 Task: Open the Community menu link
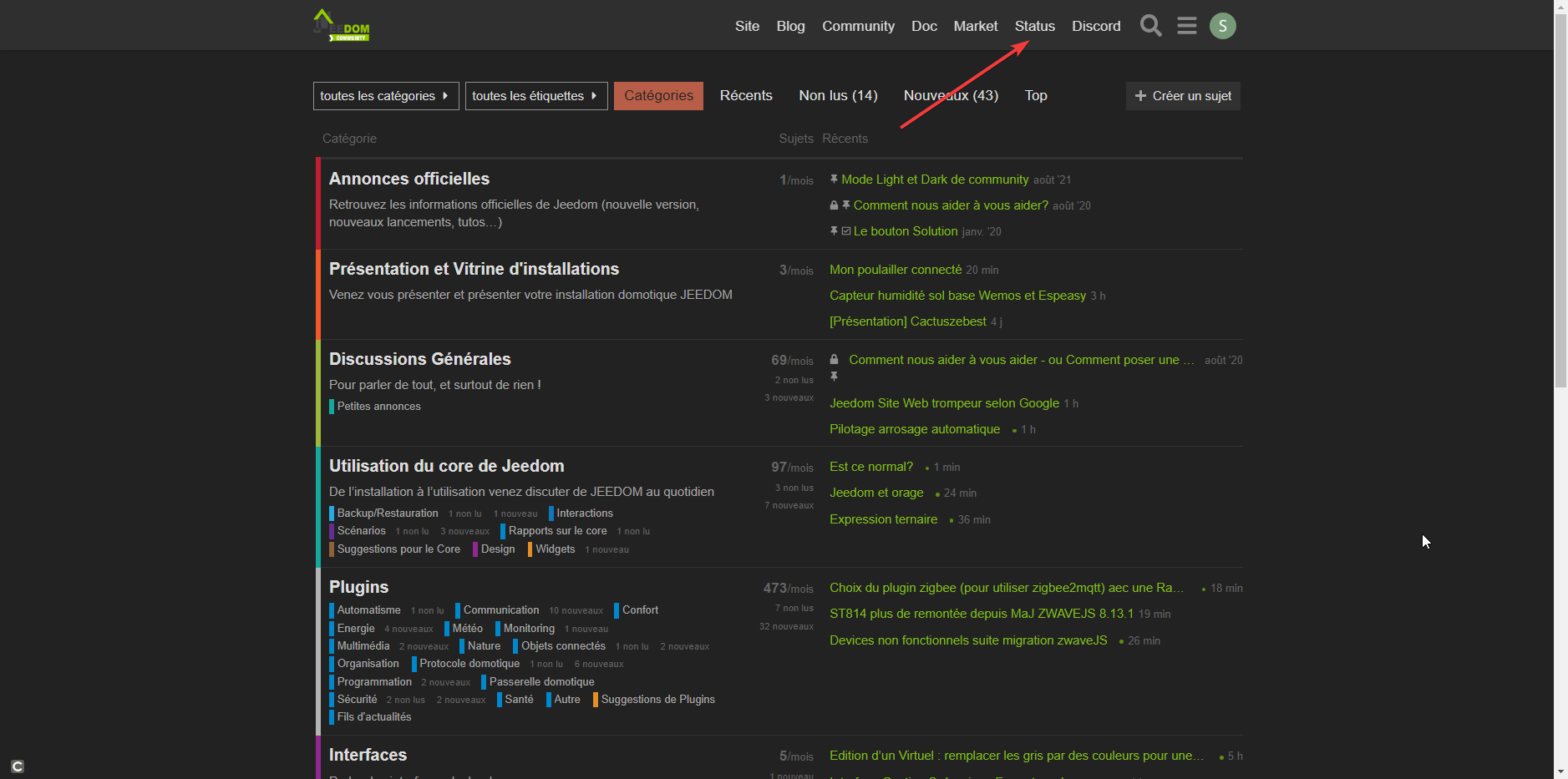pyautogui.click(x=858, y=26)
